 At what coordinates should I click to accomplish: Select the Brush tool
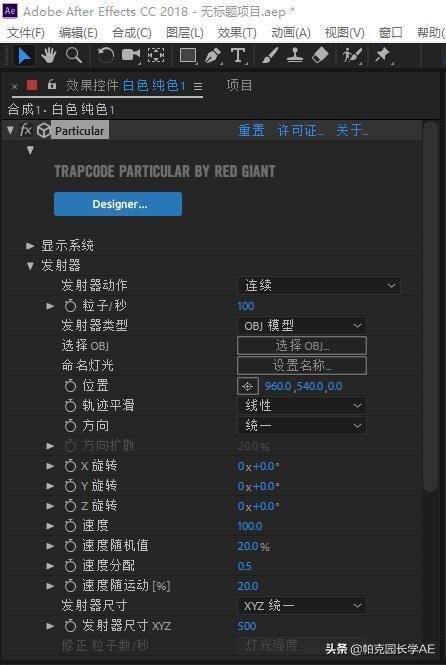270,56
